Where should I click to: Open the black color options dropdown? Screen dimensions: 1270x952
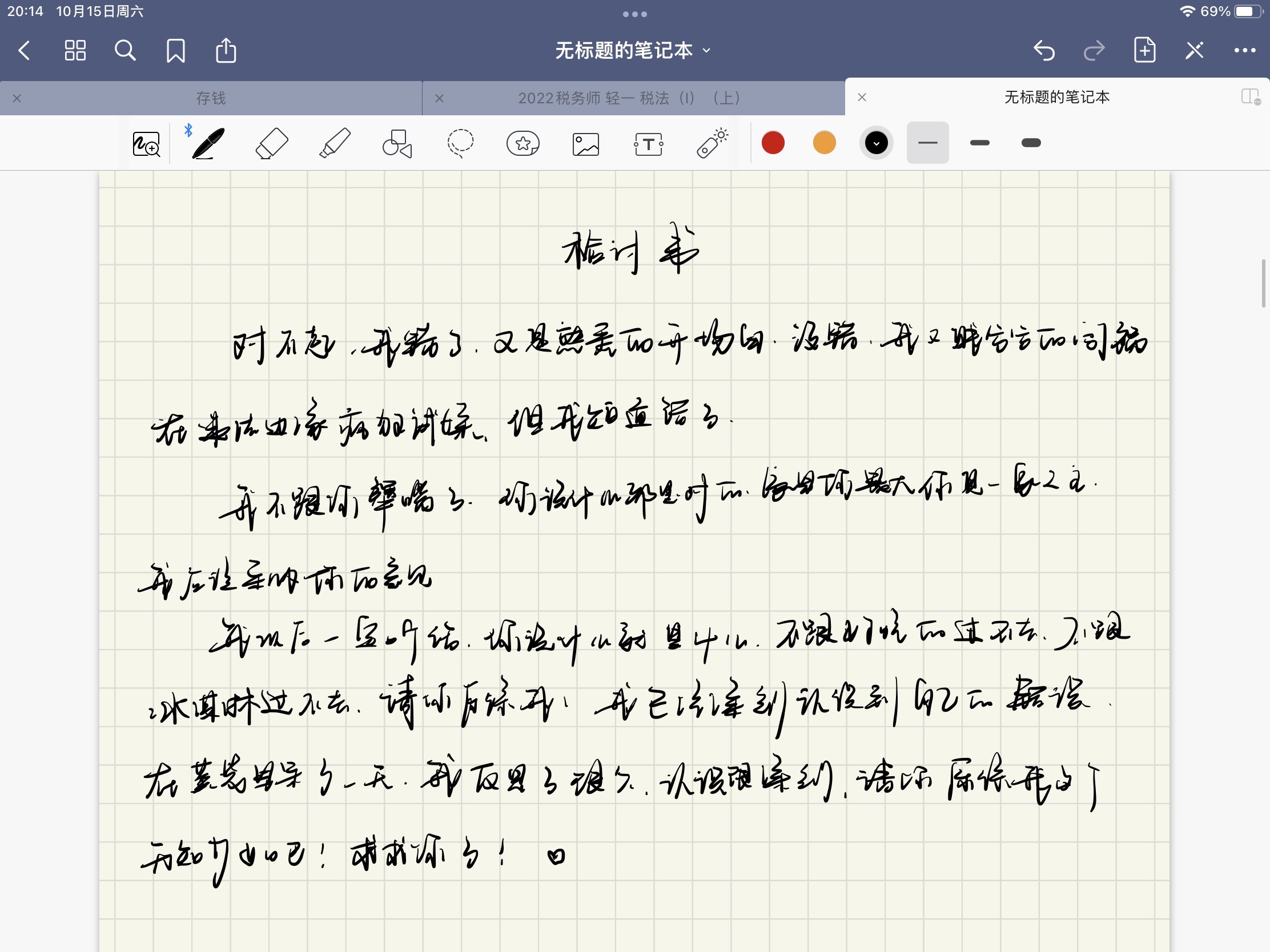point(876,143)
